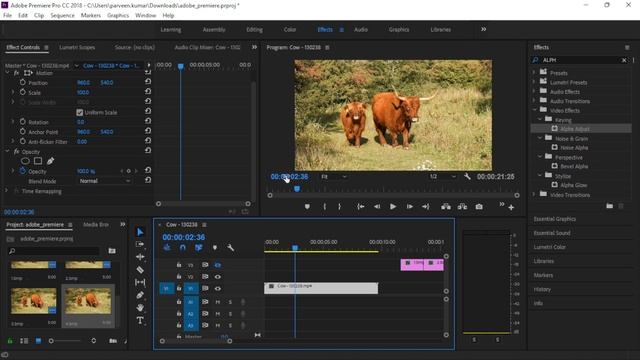Expand the Time Remapping property
This screenshot has width=640, height=360.
7,191
